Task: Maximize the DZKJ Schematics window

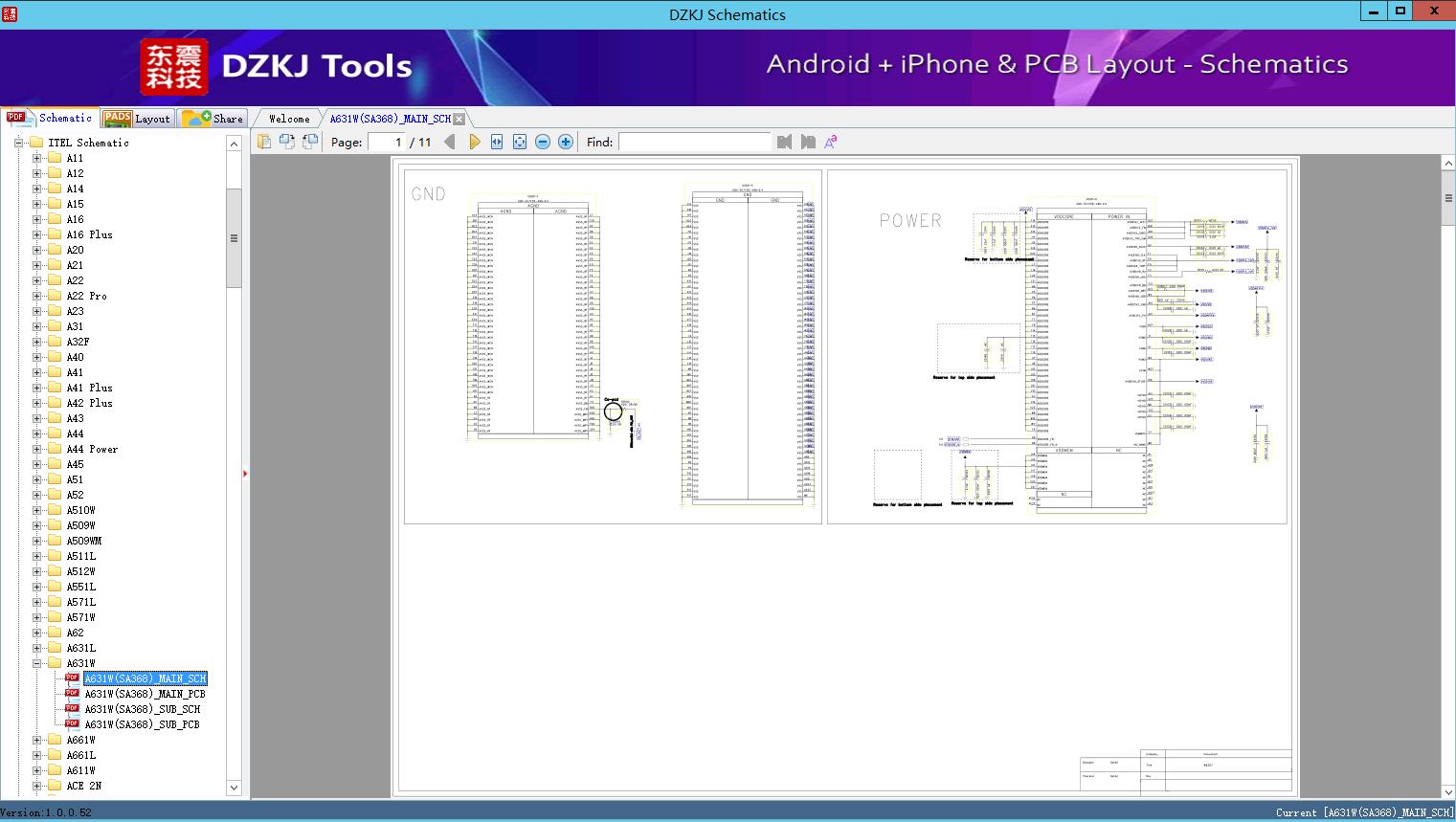Action: tap(1400, 11)
